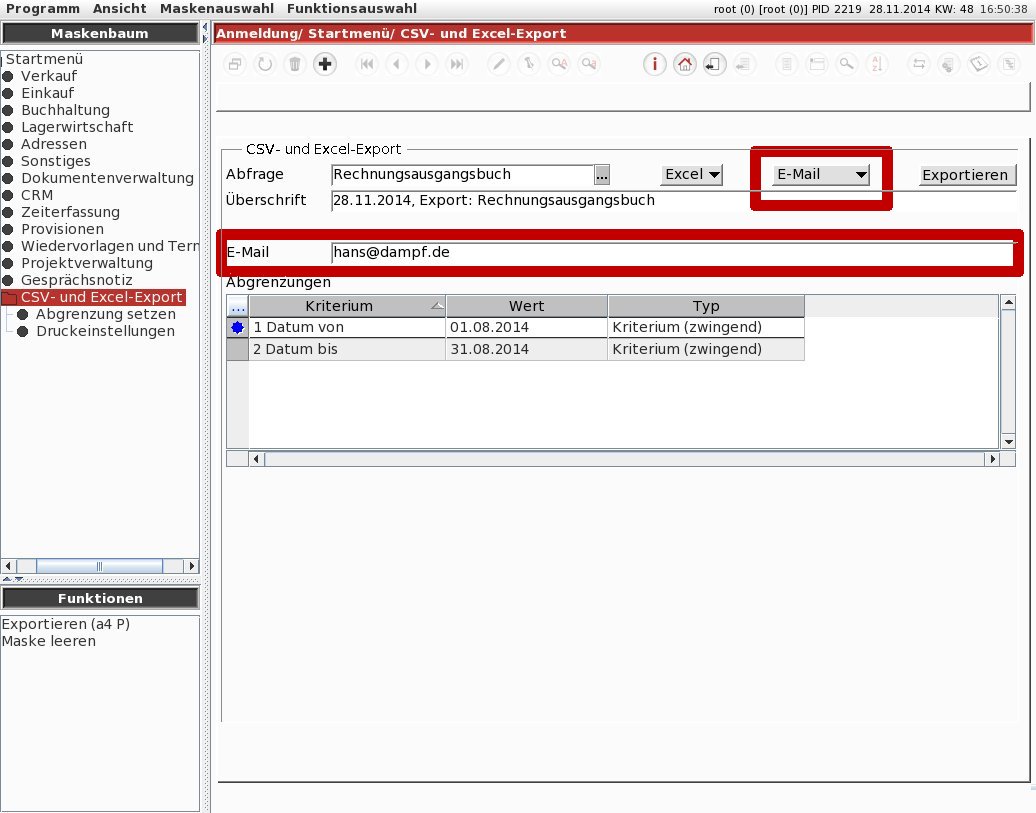The image size is (1036, 813).
Task: Click the circular refresh arrow toolbar icon
Action: [x=265, y=64]
